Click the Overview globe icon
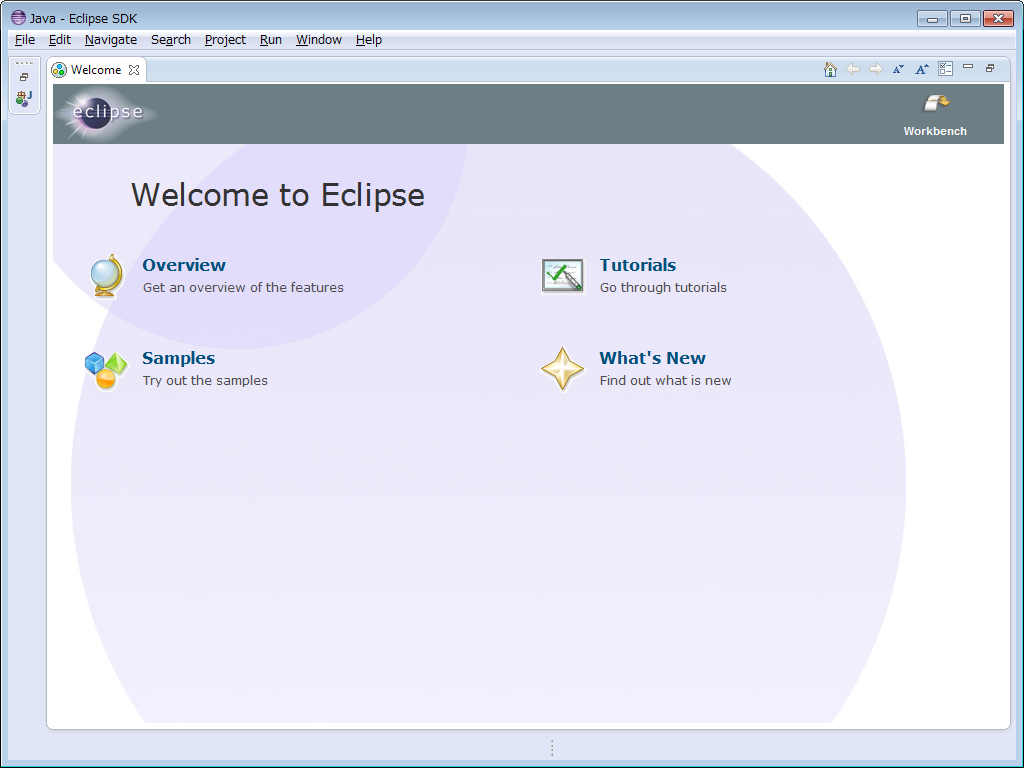The width and height of the screenshot is (1024, 768). [x=107, y=276]
